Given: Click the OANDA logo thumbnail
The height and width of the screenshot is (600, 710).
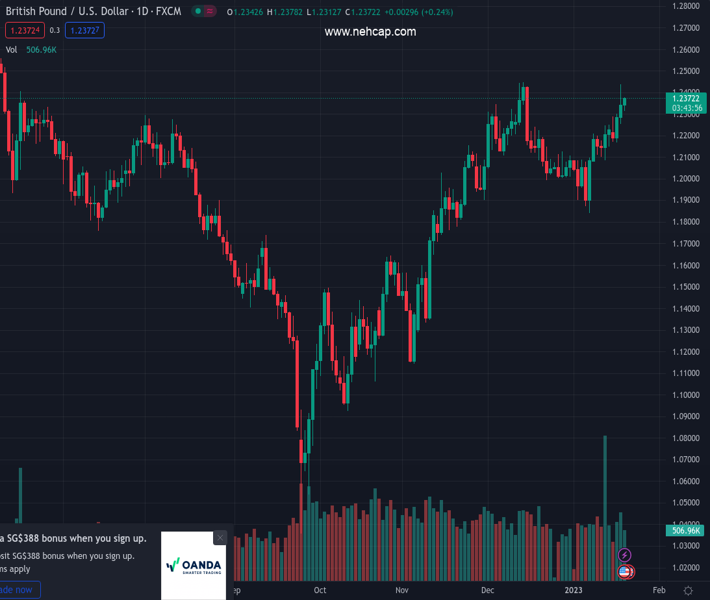Looking at the screenshot, I should (194, 566).
